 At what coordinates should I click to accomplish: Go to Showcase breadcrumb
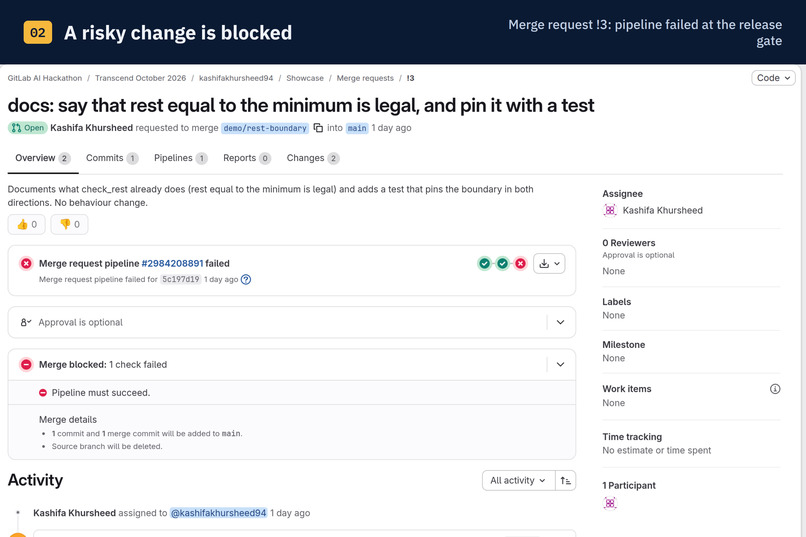(x=305, y=78)
